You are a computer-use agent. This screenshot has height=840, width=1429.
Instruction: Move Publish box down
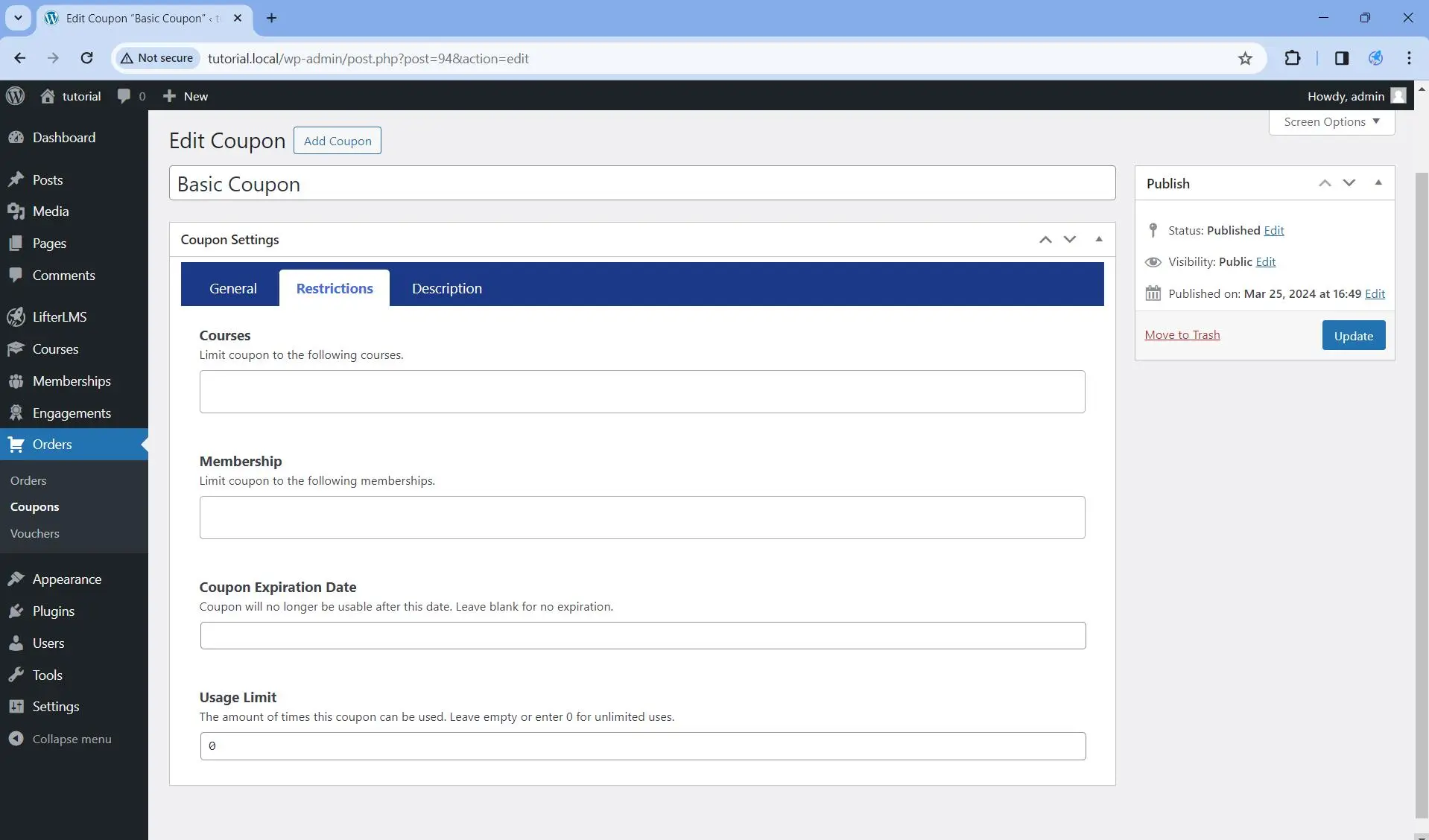[x=1349, y=183]
